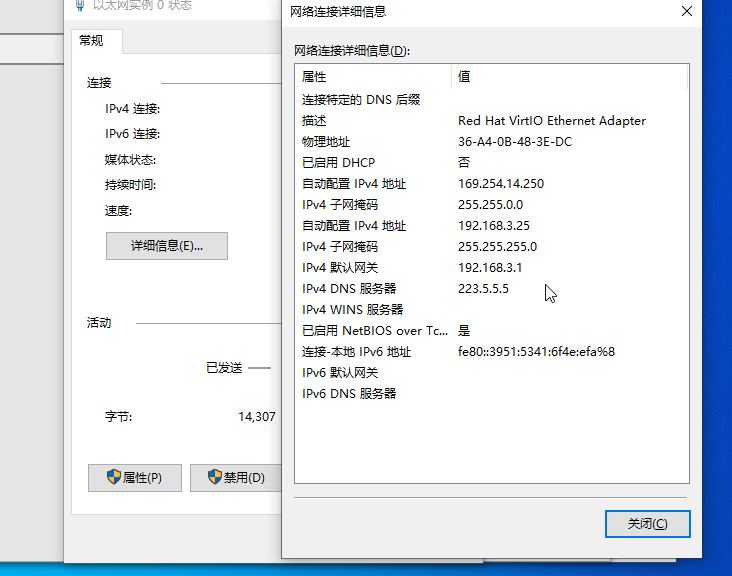Close the 网络连接详细信息 dialog with the X
Viewport: 732px width, 576px height.
pos(686,12)
